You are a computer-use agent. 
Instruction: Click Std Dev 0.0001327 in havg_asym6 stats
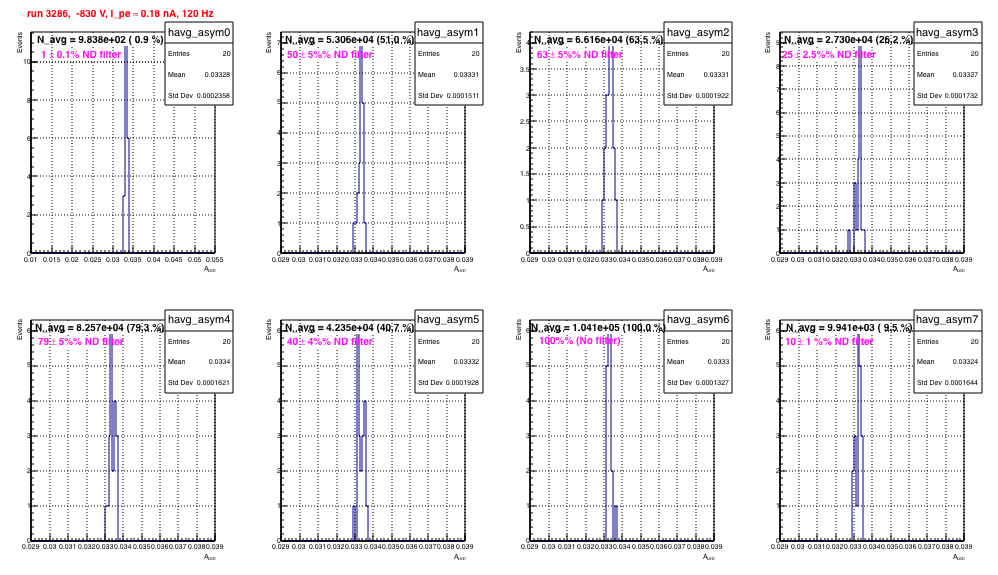coord(698,383)
